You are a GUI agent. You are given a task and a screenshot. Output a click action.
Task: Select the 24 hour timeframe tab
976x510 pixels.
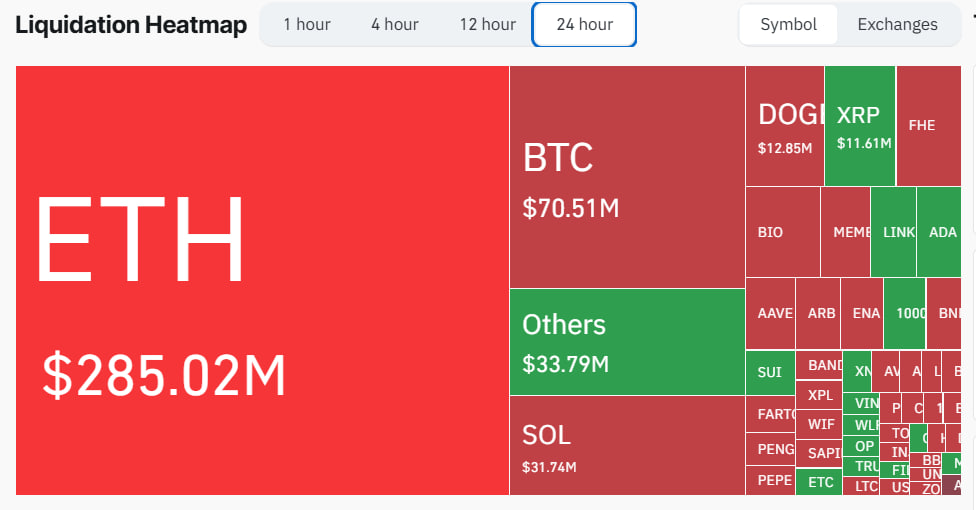(584, 24)
